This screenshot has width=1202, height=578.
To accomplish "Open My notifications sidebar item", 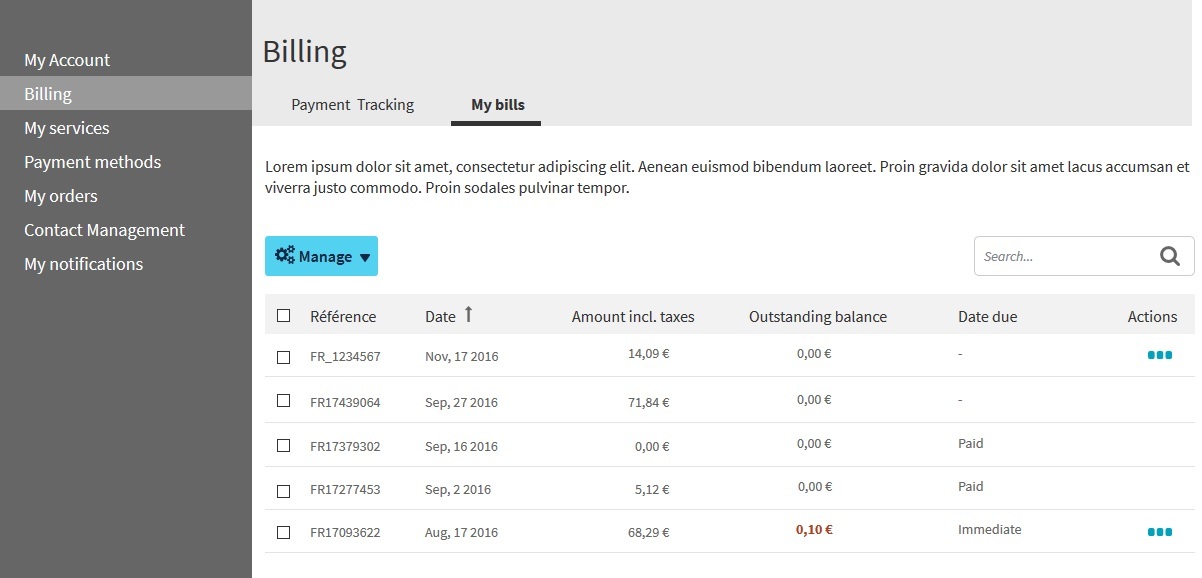I will point(83,264).
